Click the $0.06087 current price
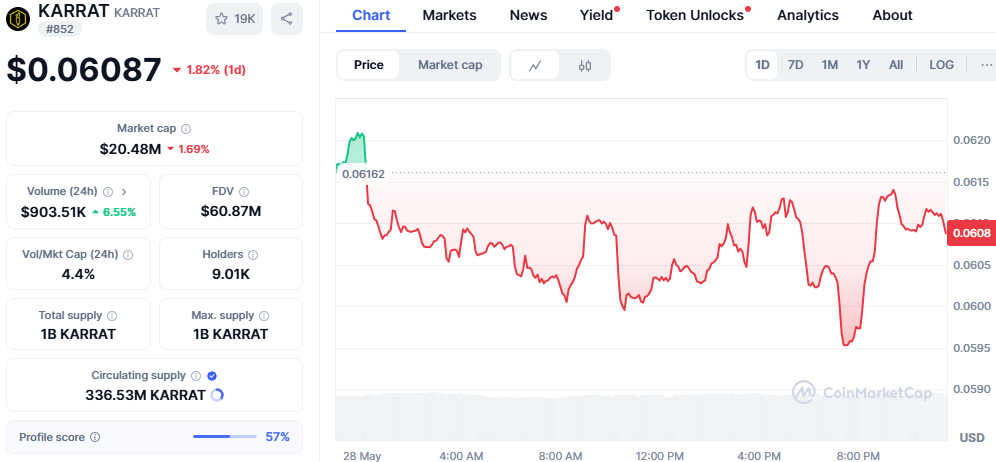 (84, 69)
